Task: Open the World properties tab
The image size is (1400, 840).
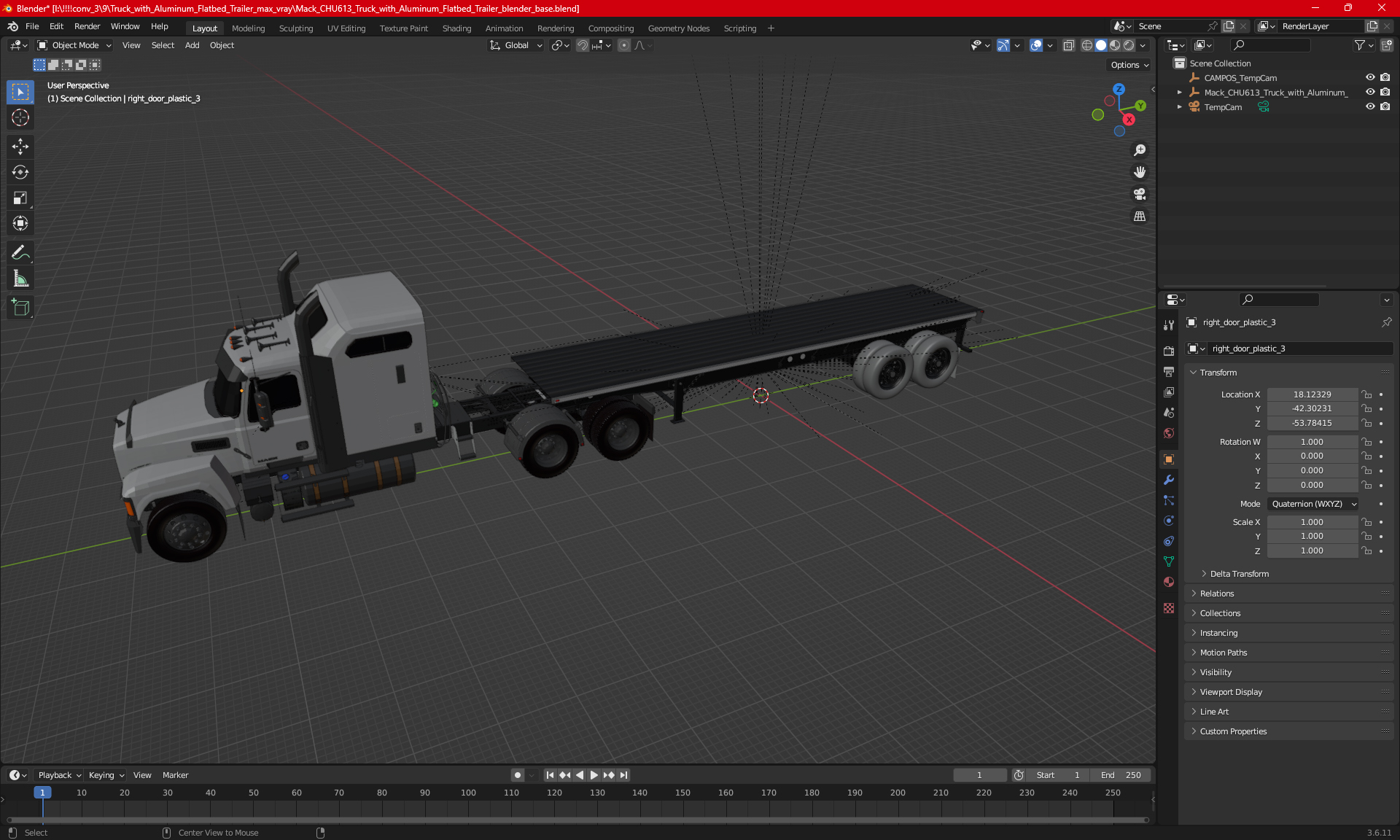Action: [1169, 433]
